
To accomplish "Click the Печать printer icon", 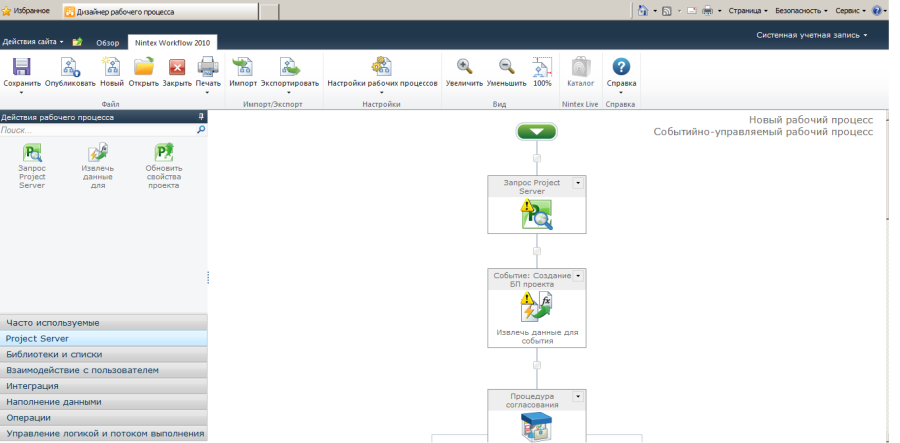I will tap(208, 67).
